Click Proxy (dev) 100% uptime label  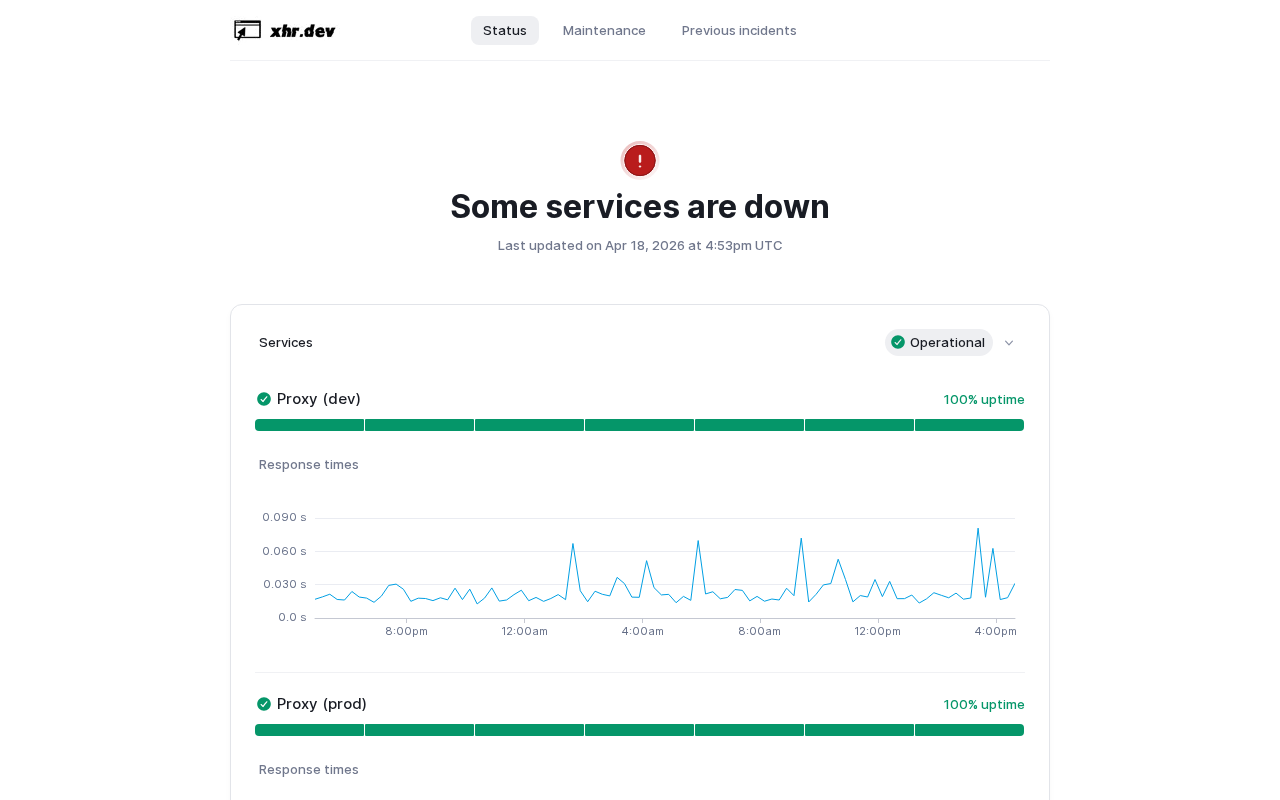984,399
